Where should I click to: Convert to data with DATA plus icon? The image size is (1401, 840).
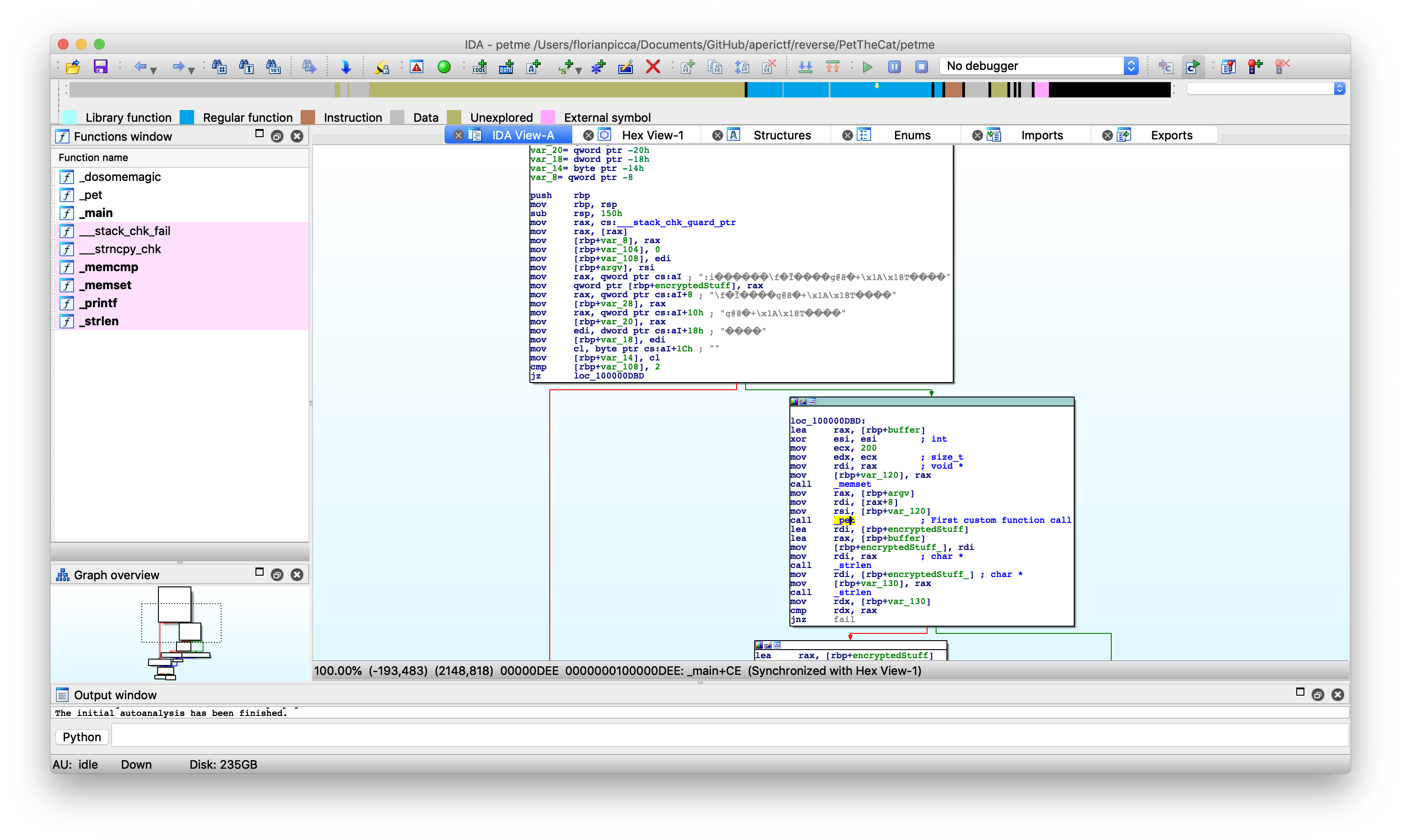tap(506, 67)
